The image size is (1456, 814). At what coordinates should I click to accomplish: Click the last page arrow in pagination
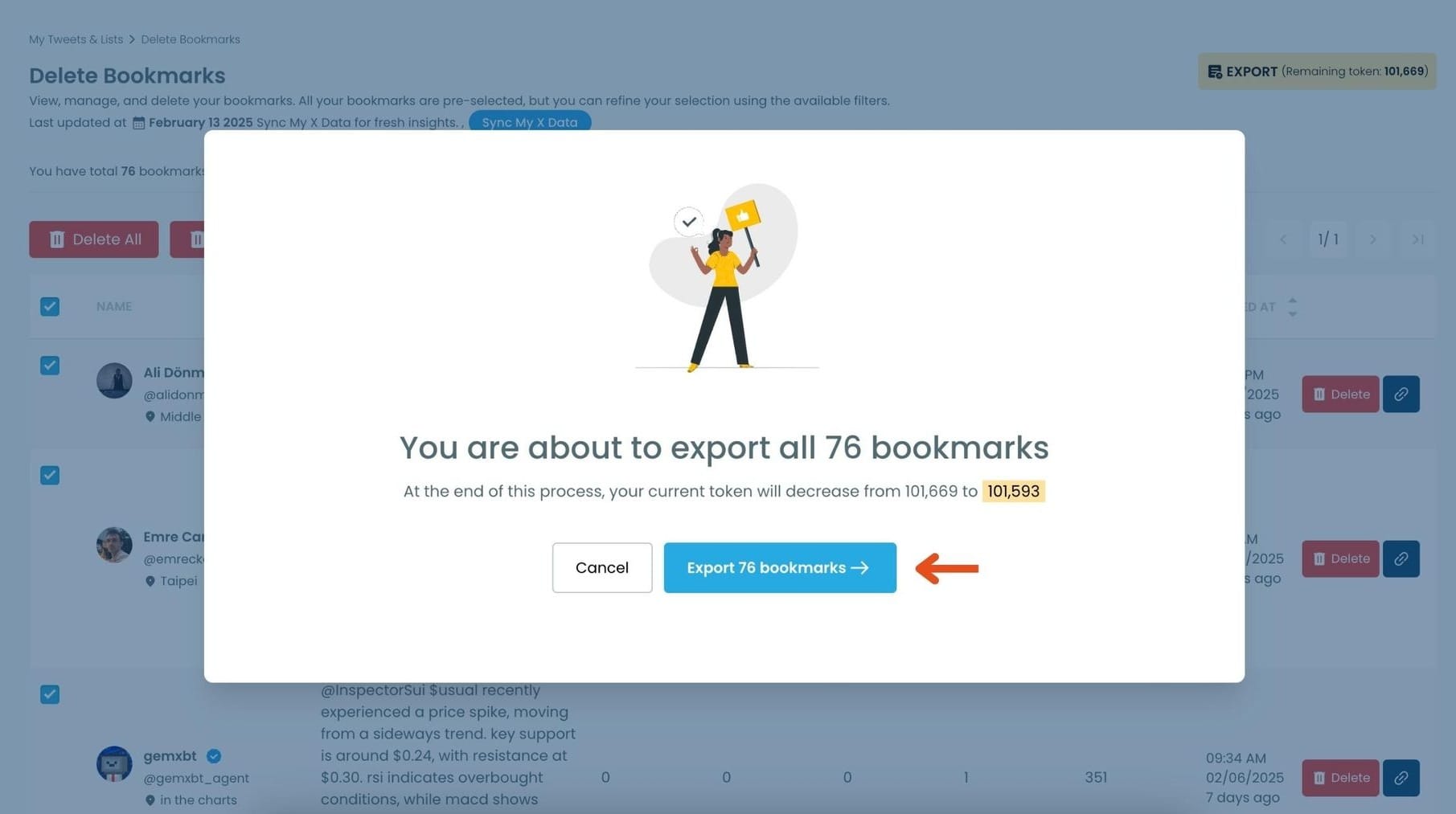click(1417, 239)
